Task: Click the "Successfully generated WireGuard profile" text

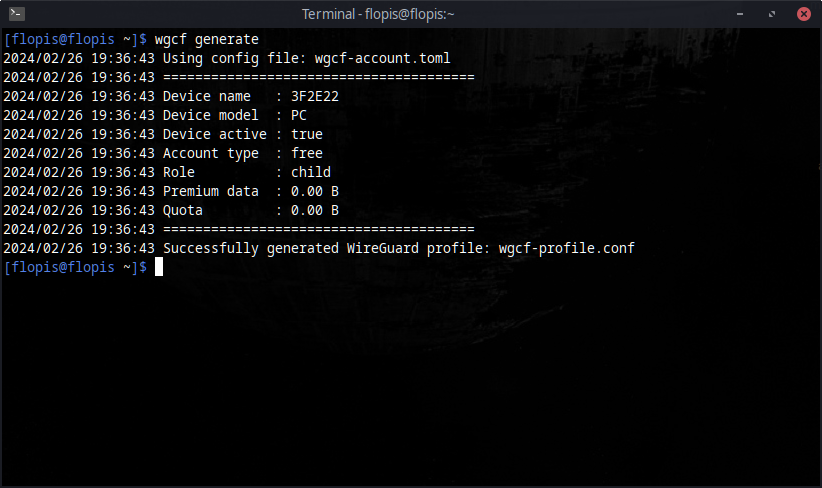Action: 326,248
